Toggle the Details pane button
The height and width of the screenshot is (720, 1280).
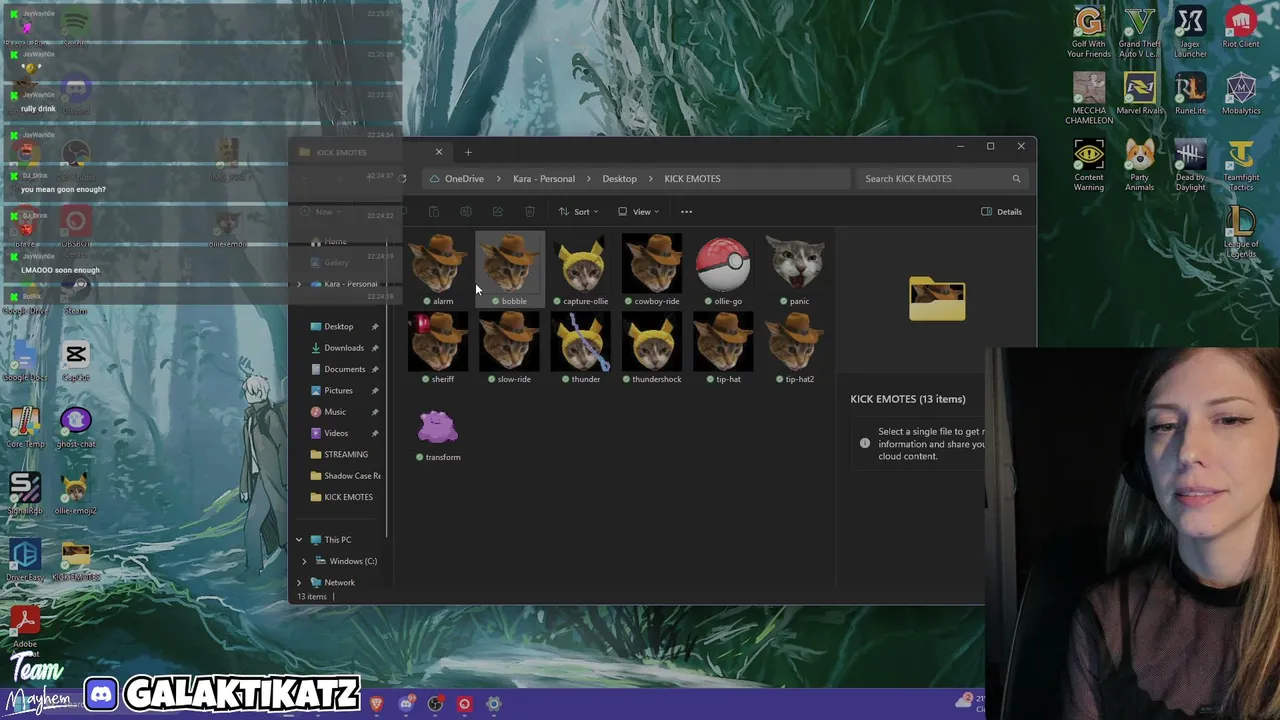1001,212
